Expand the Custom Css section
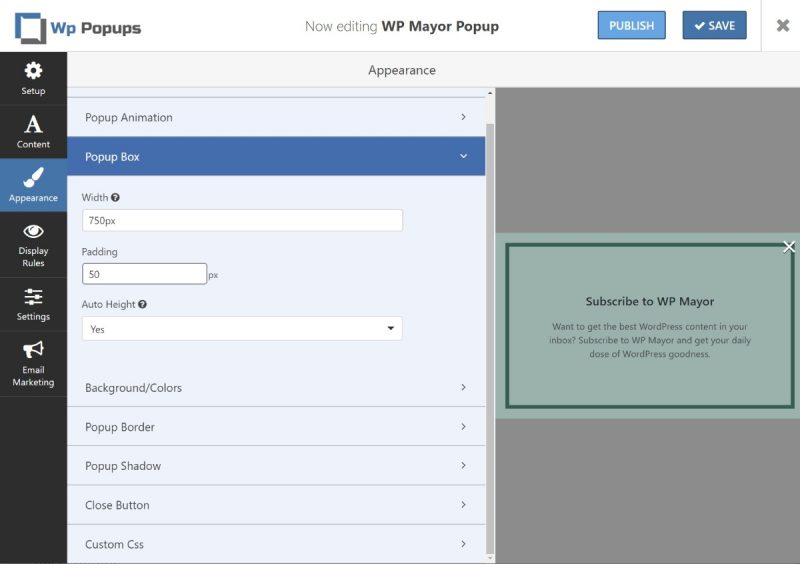800x564 pixels. click(x=276, y=544)
